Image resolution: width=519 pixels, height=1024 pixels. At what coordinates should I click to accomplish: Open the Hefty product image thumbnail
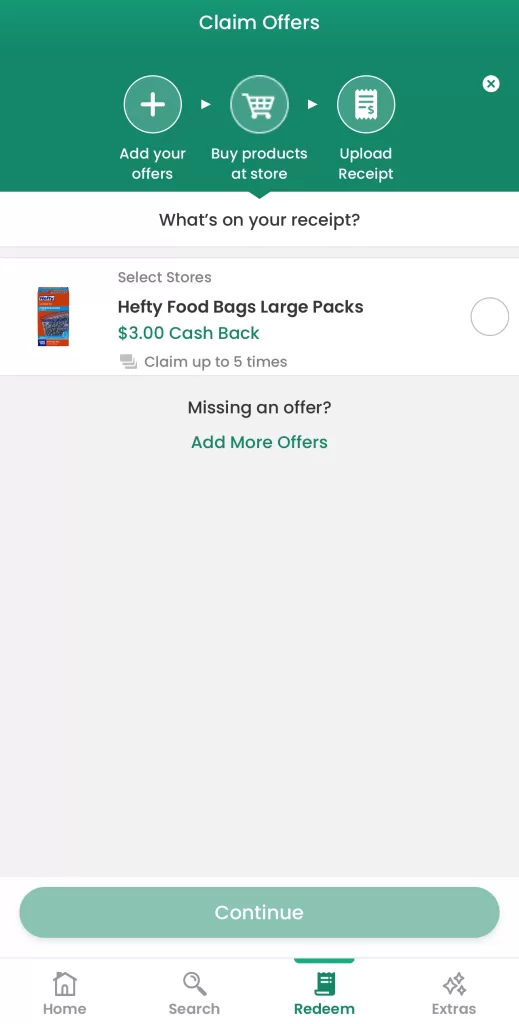(53, 317)
